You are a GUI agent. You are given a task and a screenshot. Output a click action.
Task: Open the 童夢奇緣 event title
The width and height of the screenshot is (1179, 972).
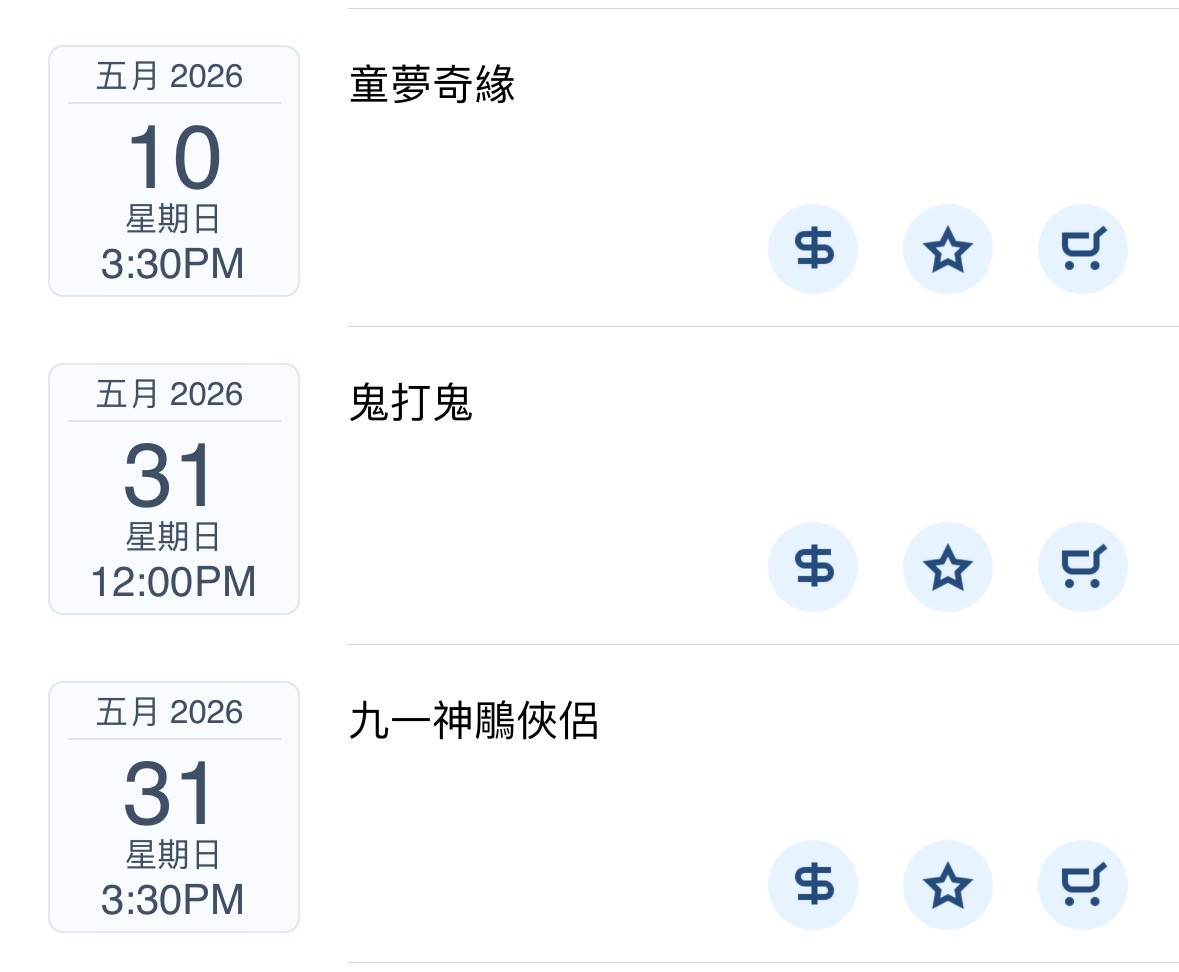click(x=432, y=86)
